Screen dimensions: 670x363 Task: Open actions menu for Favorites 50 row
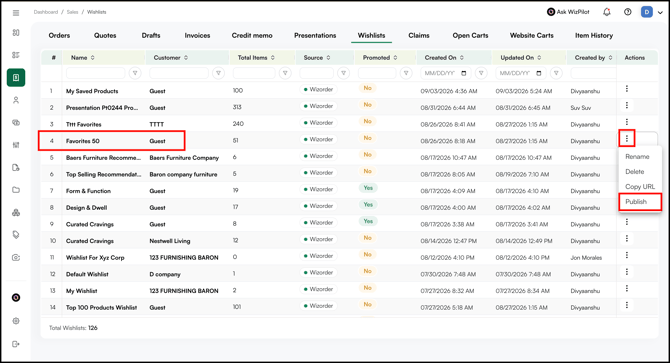pos(626,138)
